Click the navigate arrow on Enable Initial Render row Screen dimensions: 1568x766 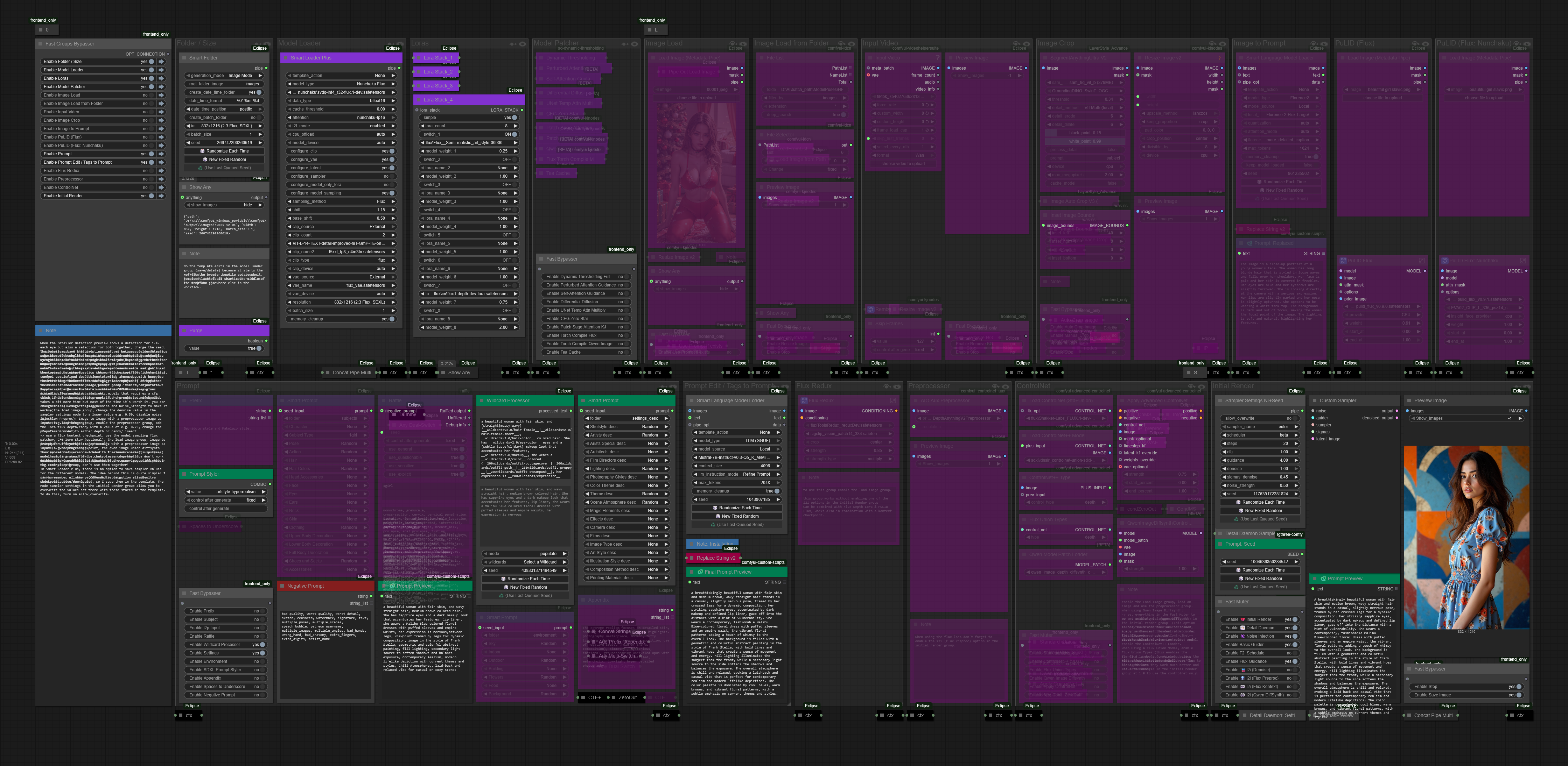[x=161, y=196]
